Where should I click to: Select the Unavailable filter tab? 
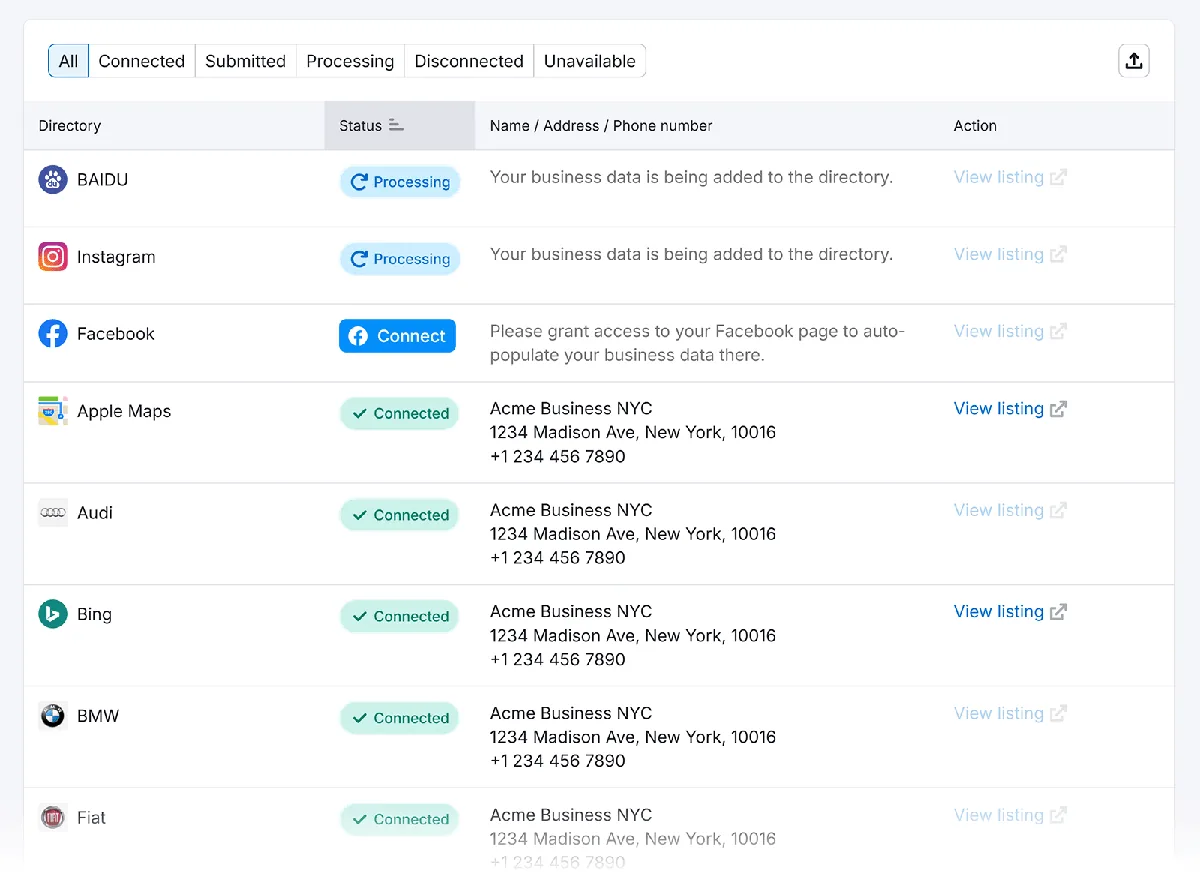click(590, 61)
